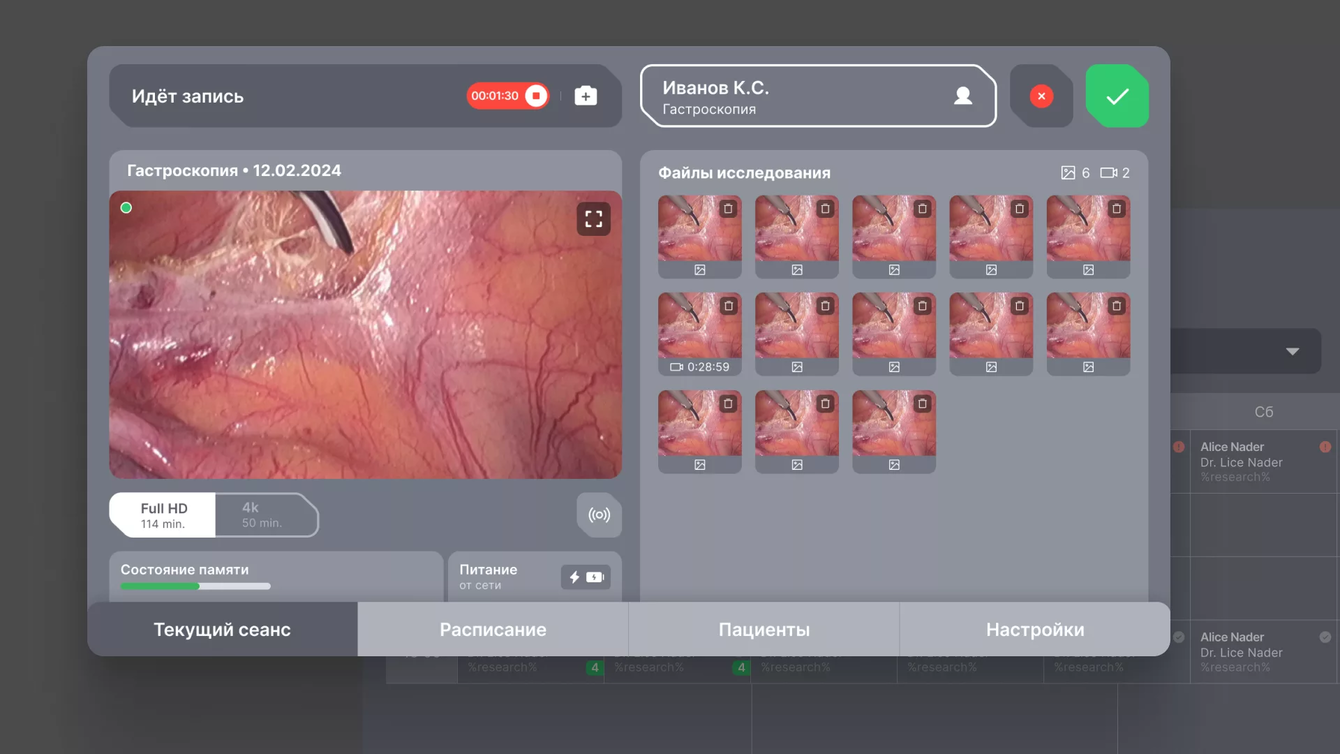Open the dropdown arrow behind the dialog
Screen dimensions: 1340x754
click(1292, 352)
